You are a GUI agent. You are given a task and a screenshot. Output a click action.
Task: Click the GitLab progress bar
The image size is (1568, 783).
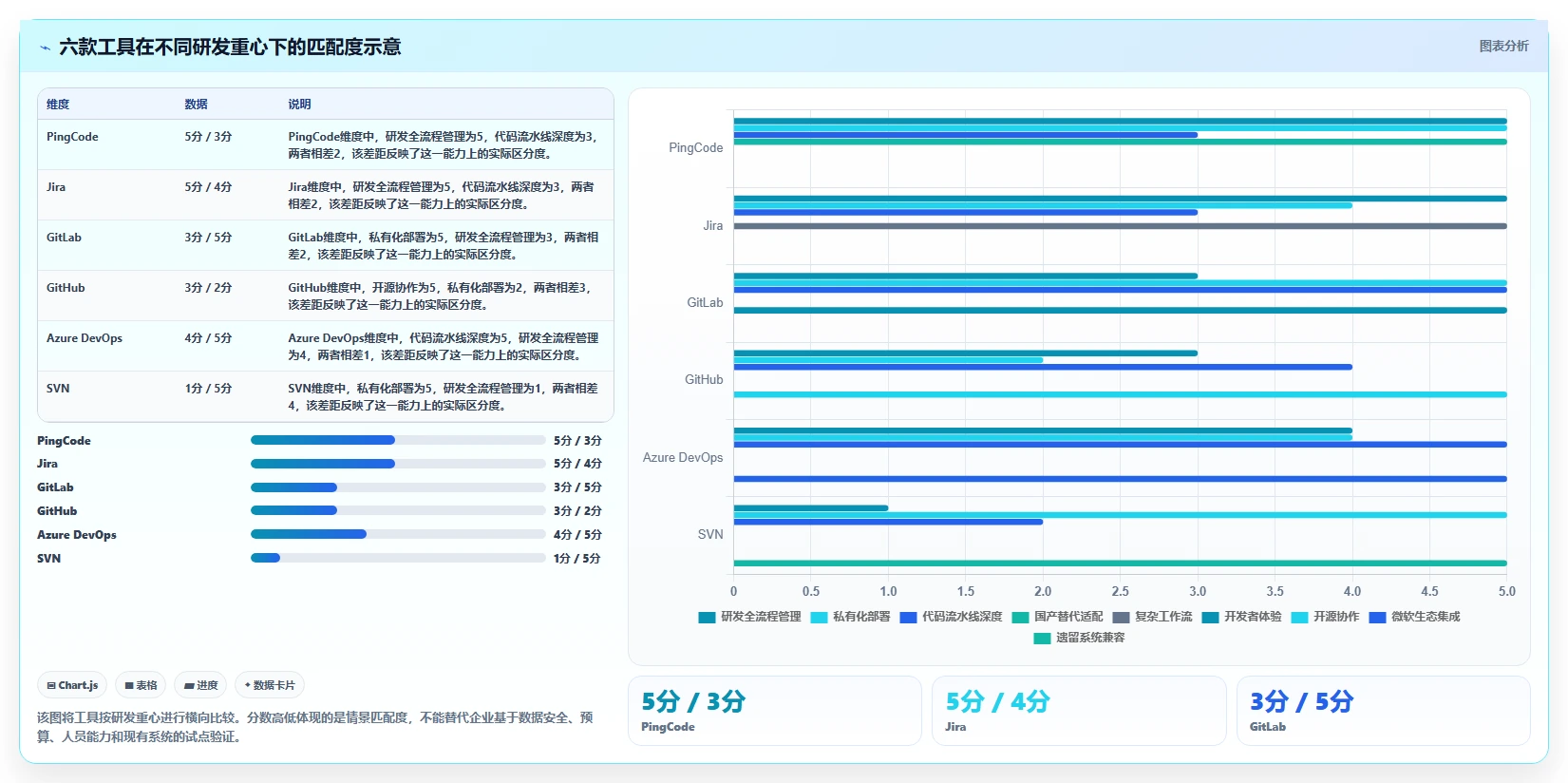tap(398, 487)
